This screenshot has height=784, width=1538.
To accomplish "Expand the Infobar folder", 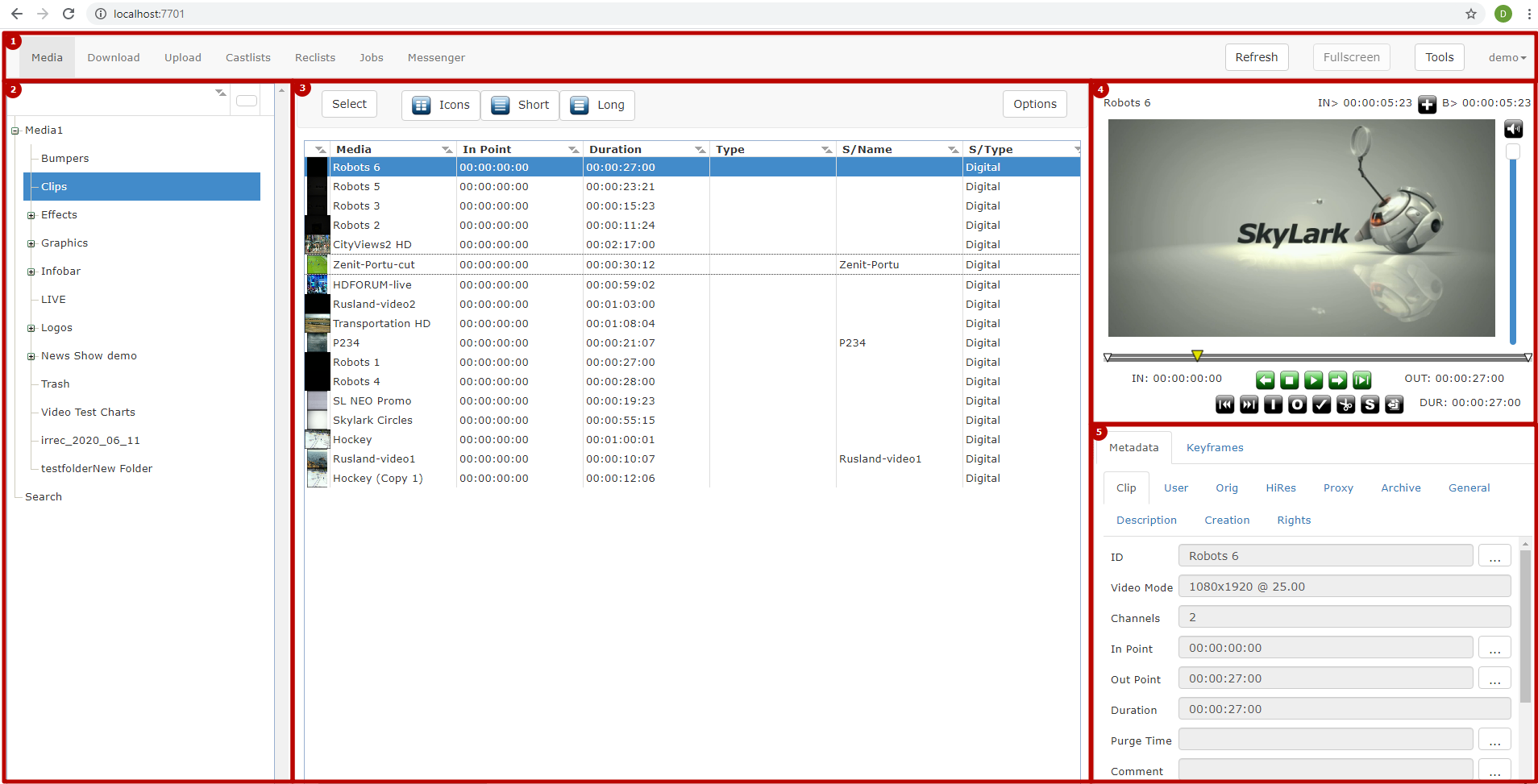I will (31, 272).
